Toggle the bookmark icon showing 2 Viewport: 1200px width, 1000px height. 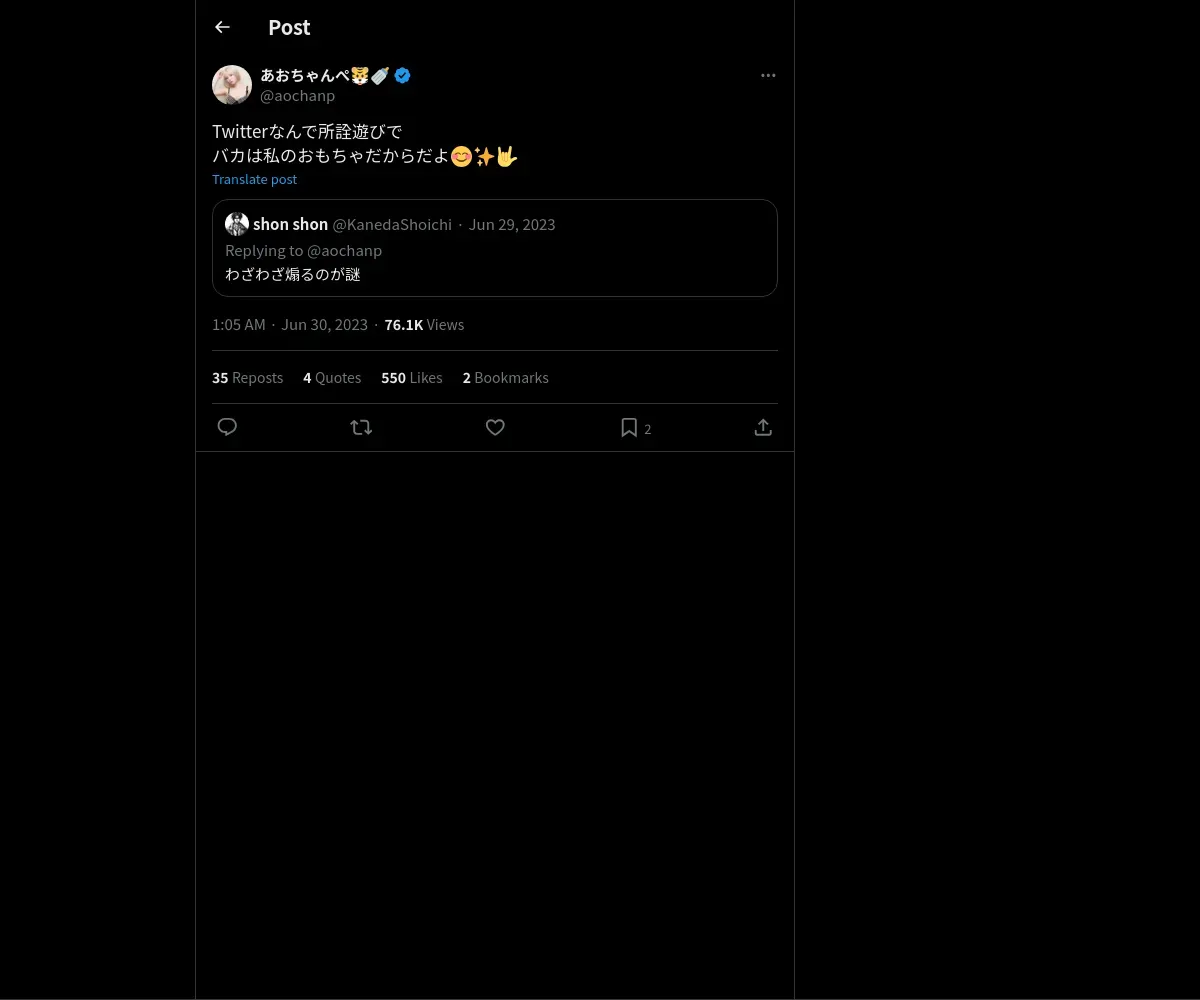635,428
